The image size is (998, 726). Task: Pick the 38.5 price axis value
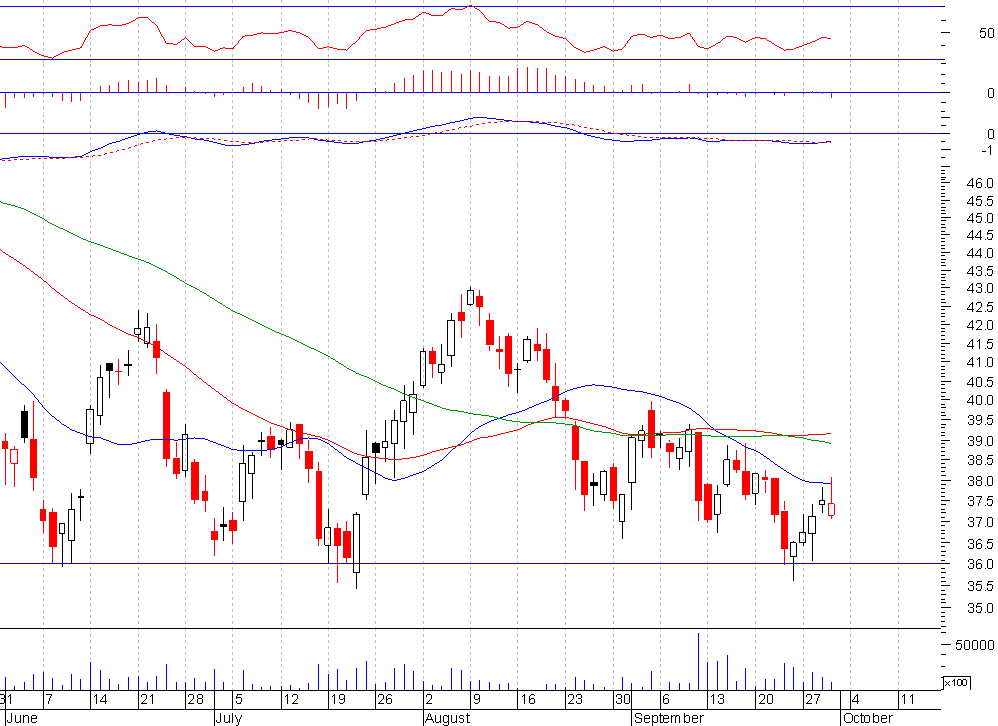click(x=980, y=460)
